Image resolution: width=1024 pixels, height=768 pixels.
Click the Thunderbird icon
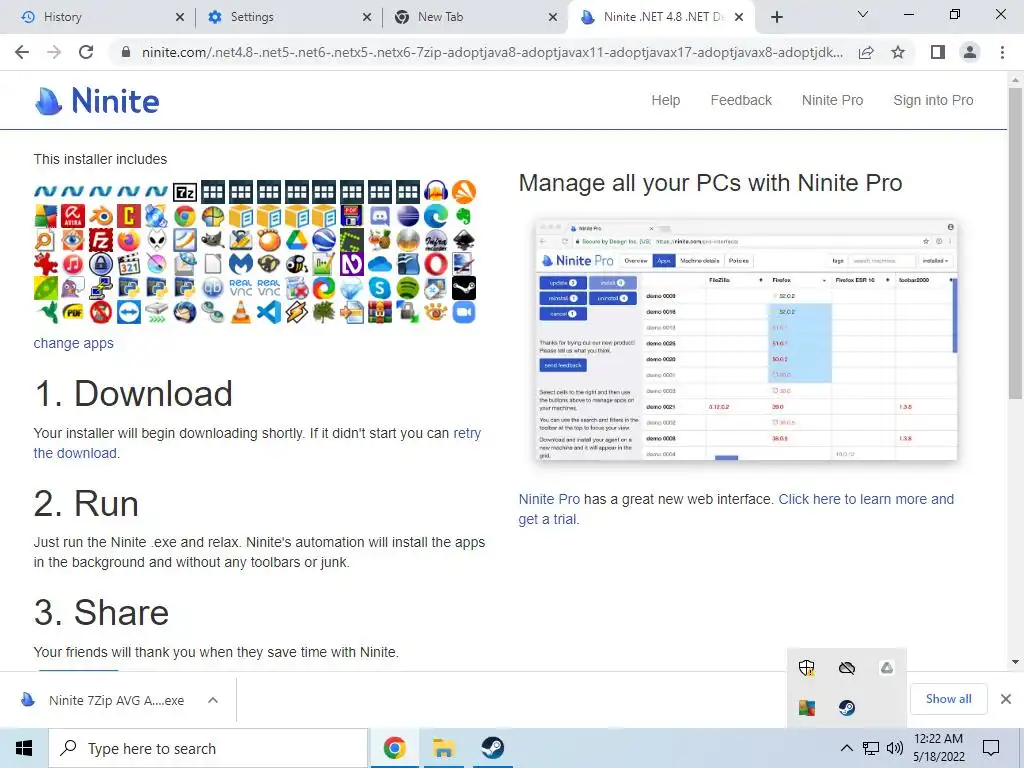pos(185,312)
